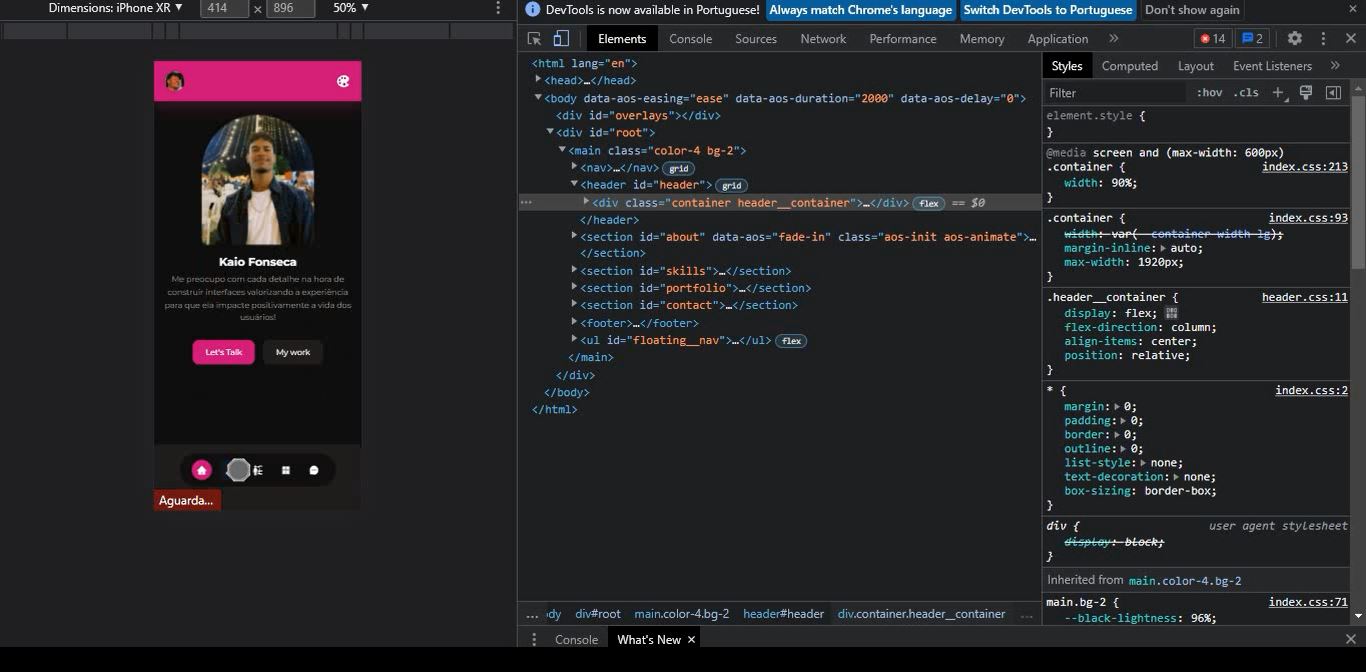Switch to the Network tab
This screenshot has height=672, width=1366.
823,39
